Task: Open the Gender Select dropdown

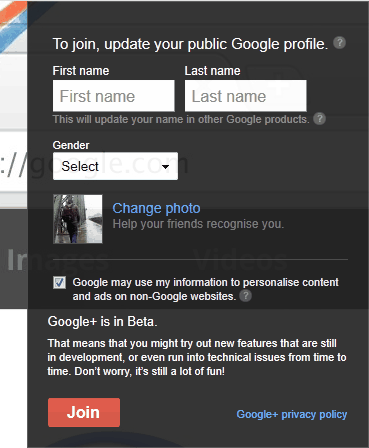Action: pyautogui.click(x=115, y=166)
